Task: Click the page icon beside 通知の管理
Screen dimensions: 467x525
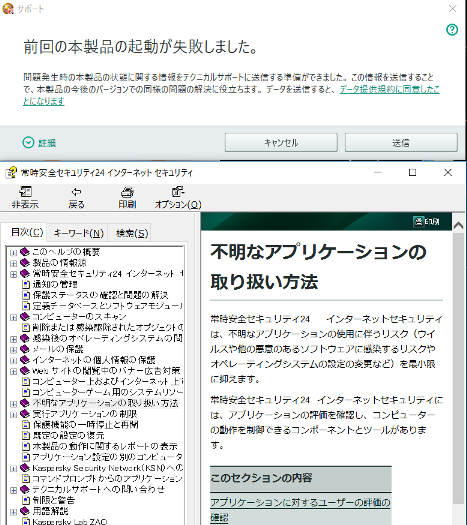Action: (26, 284)
